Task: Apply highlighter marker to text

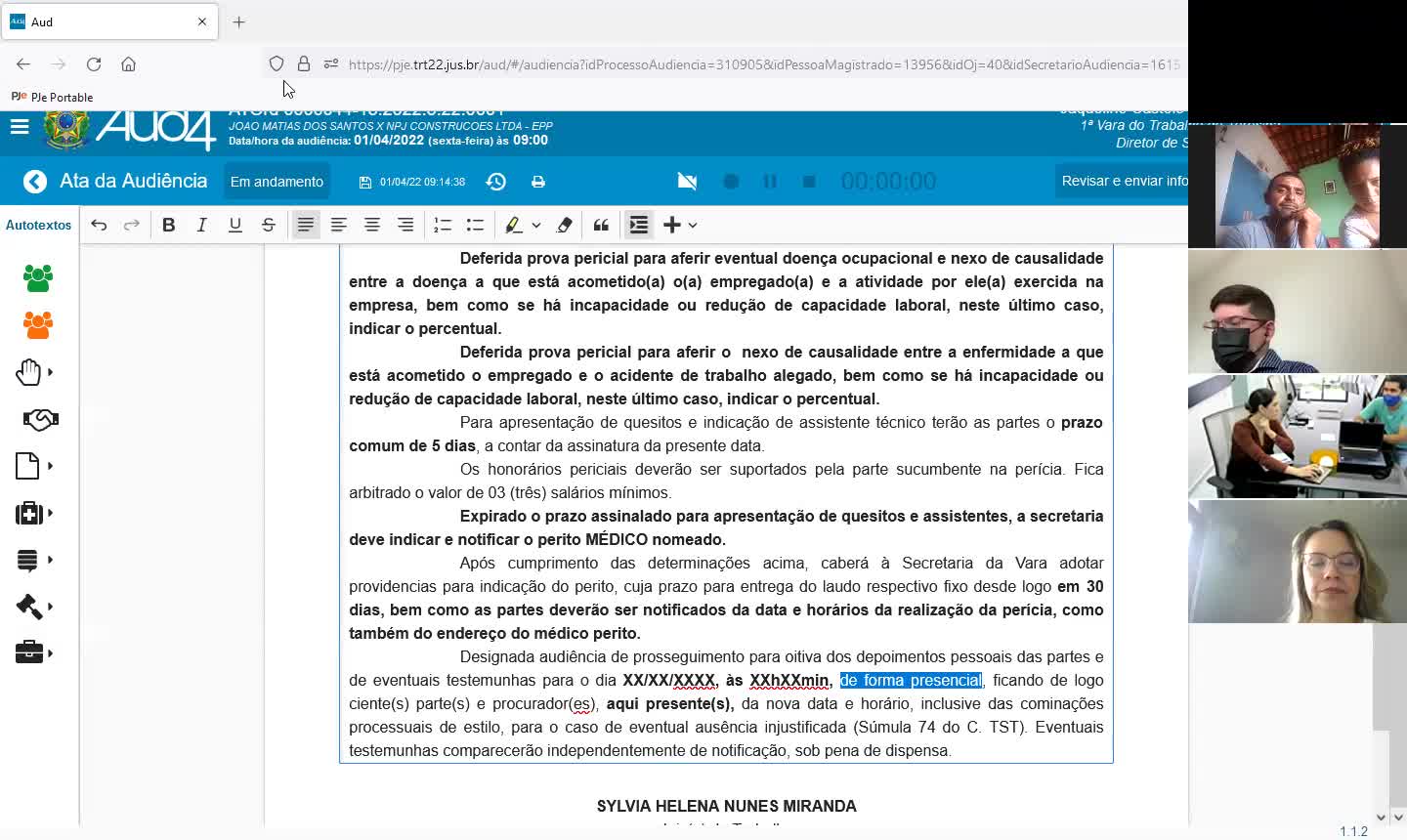Action: click(514, 225)
